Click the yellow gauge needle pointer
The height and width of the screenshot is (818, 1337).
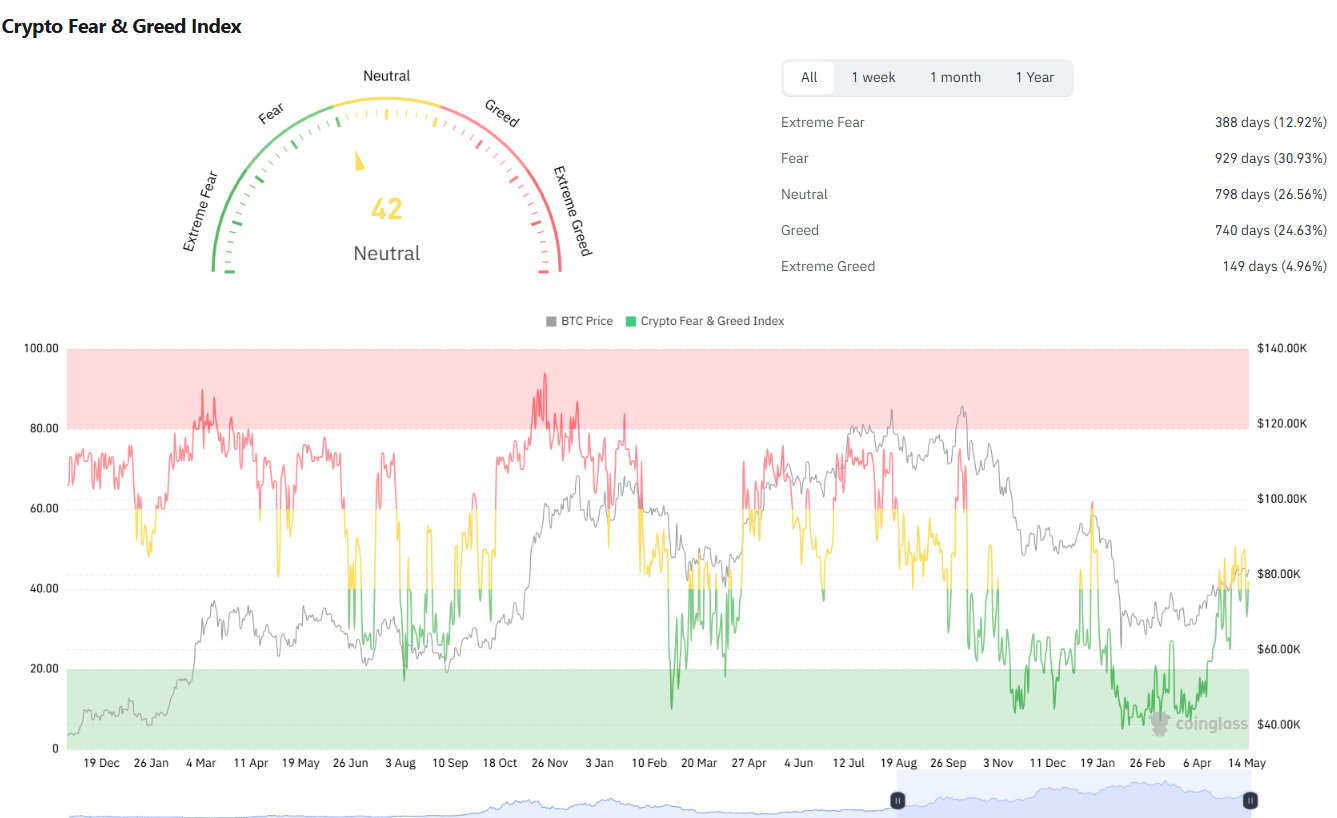point(360,161)
